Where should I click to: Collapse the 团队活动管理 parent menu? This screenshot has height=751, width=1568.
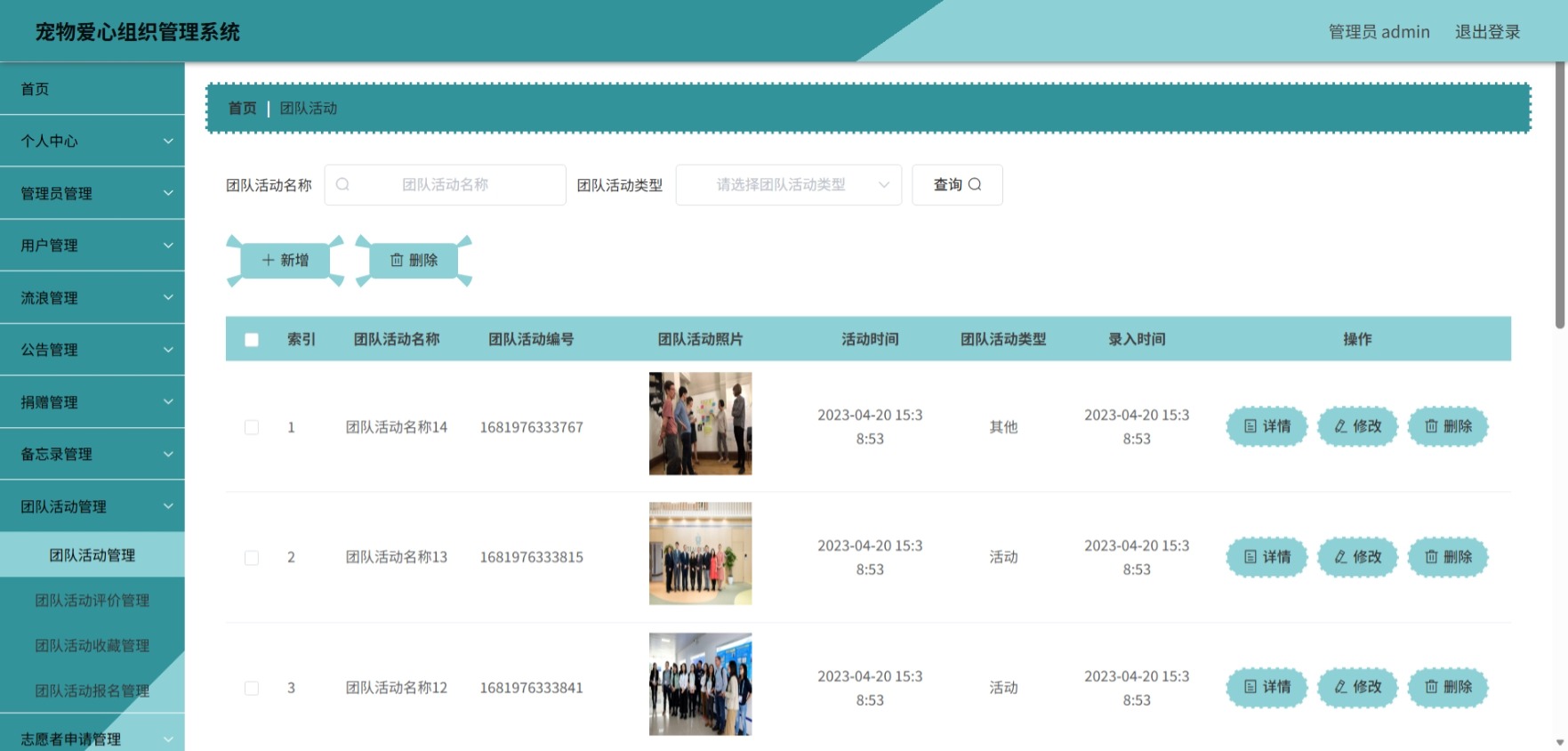point(92,506)
